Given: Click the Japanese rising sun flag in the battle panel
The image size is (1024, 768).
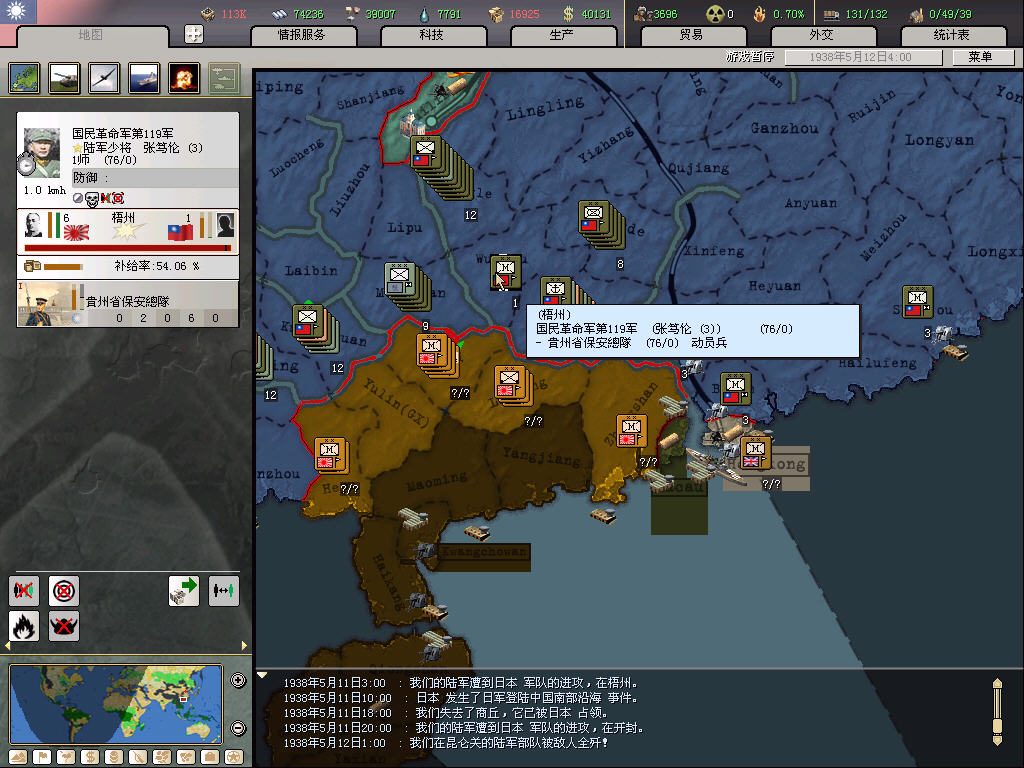Looking at the screenshot, I should point(76,232).
